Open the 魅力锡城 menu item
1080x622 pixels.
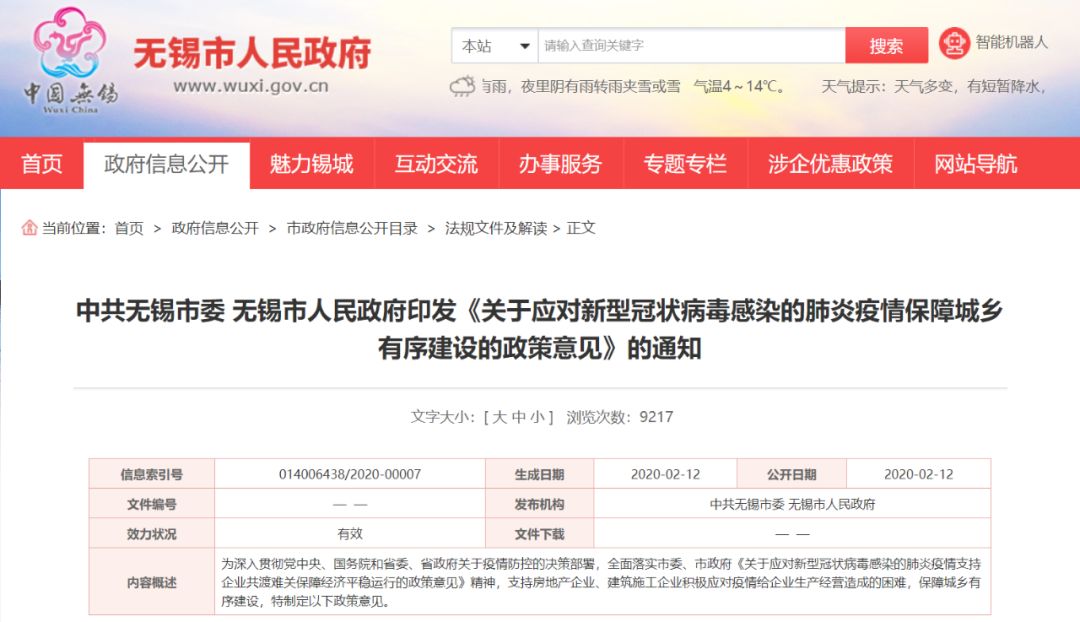[x=311, y=164]
